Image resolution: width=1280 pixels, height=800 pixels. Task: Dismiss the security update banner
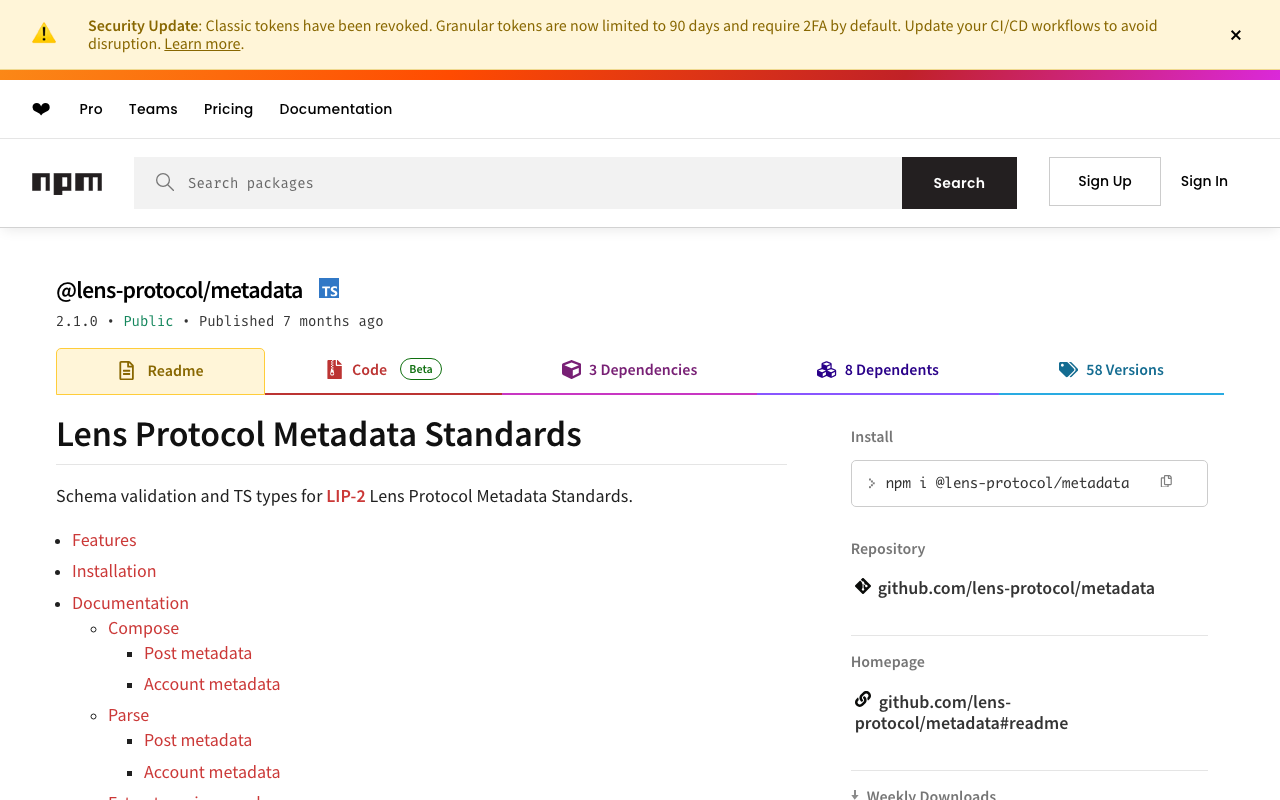[1236, 35]
